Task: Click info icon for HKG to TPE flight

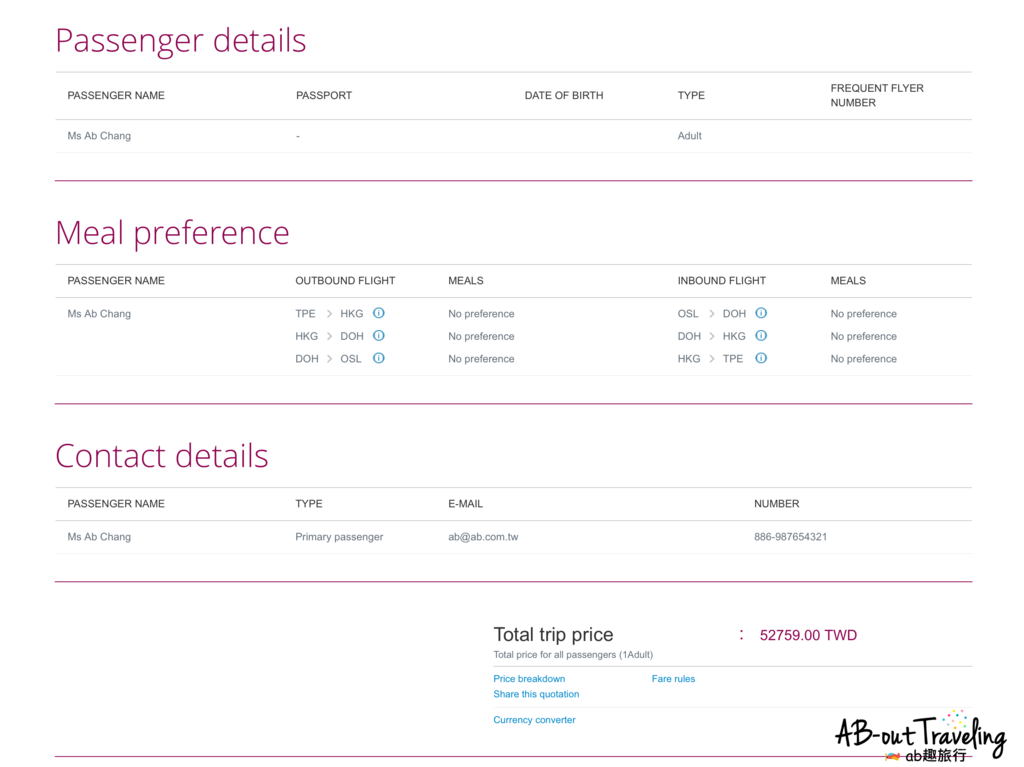Action: coord(761,358)
